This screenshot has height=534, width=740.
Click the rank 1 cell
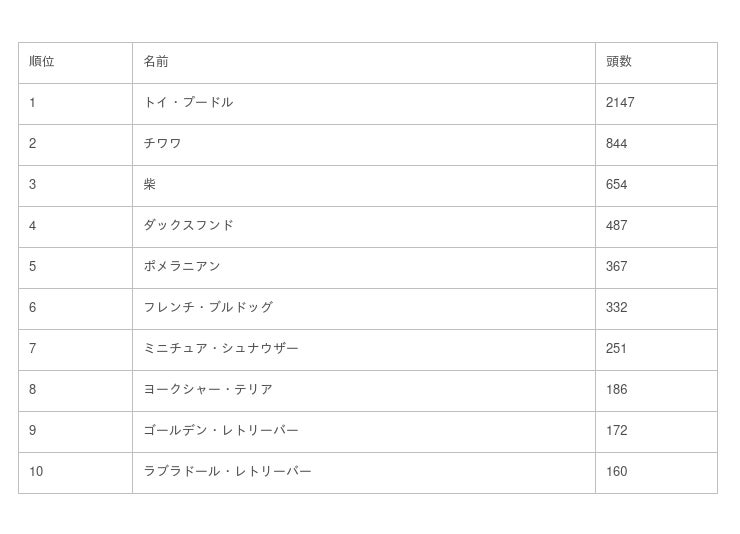(x=33, y=103)
